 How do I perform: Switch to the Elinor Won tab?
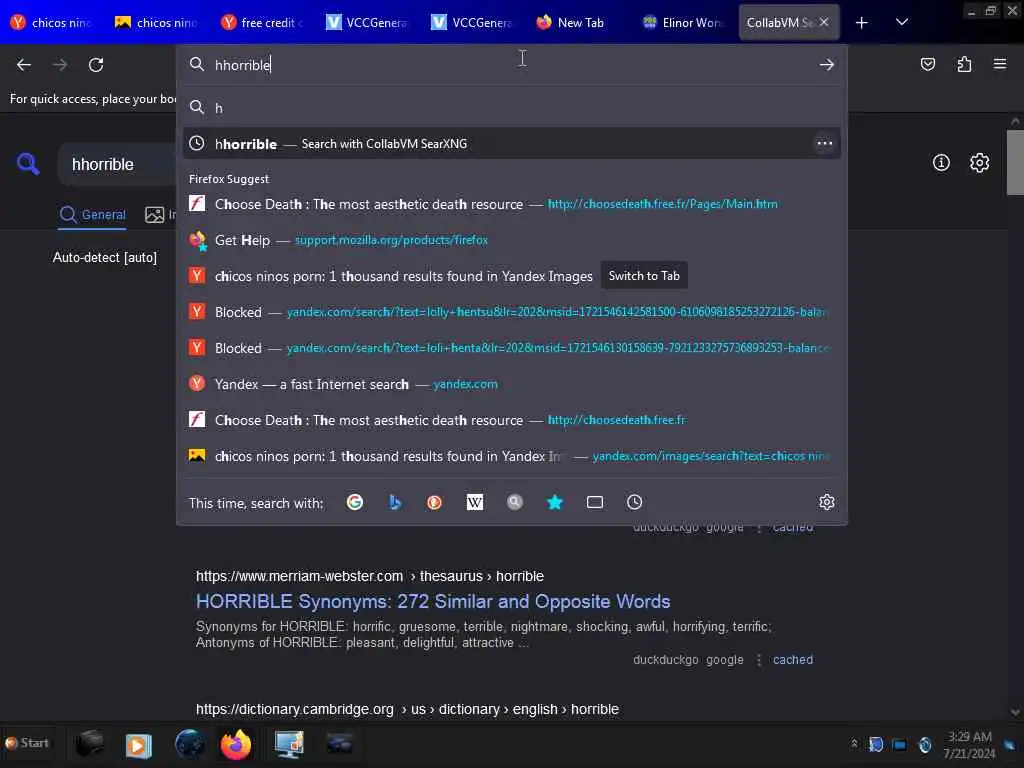(682, 22)
